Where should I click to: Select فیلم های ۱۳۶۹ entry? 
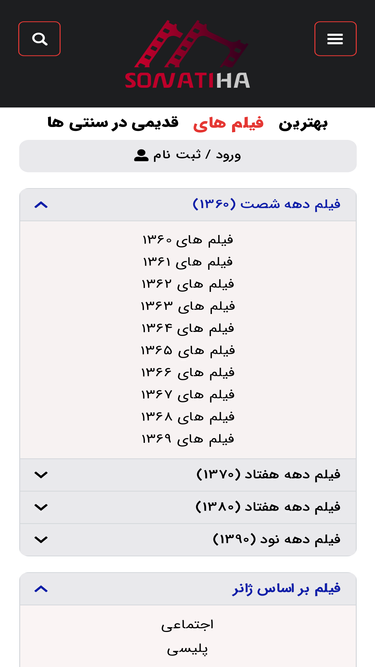click(x=188, y=439)
